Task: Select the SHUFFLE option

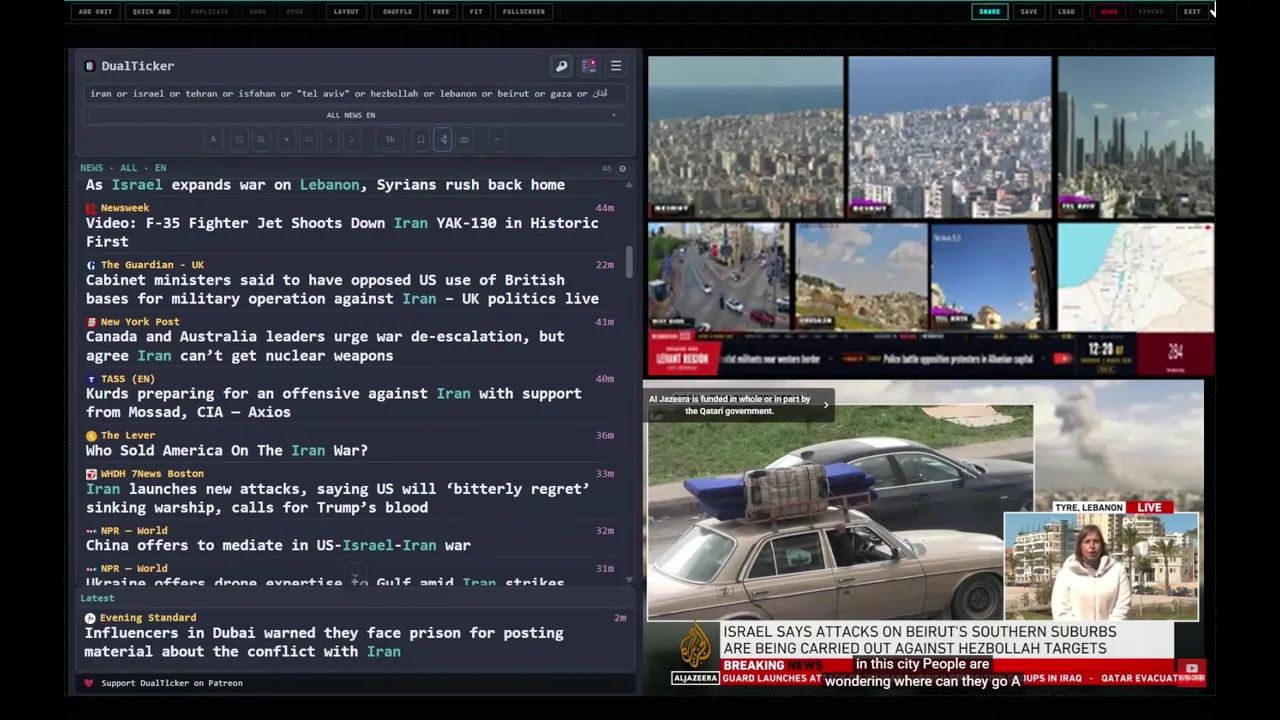Action: 397,12
